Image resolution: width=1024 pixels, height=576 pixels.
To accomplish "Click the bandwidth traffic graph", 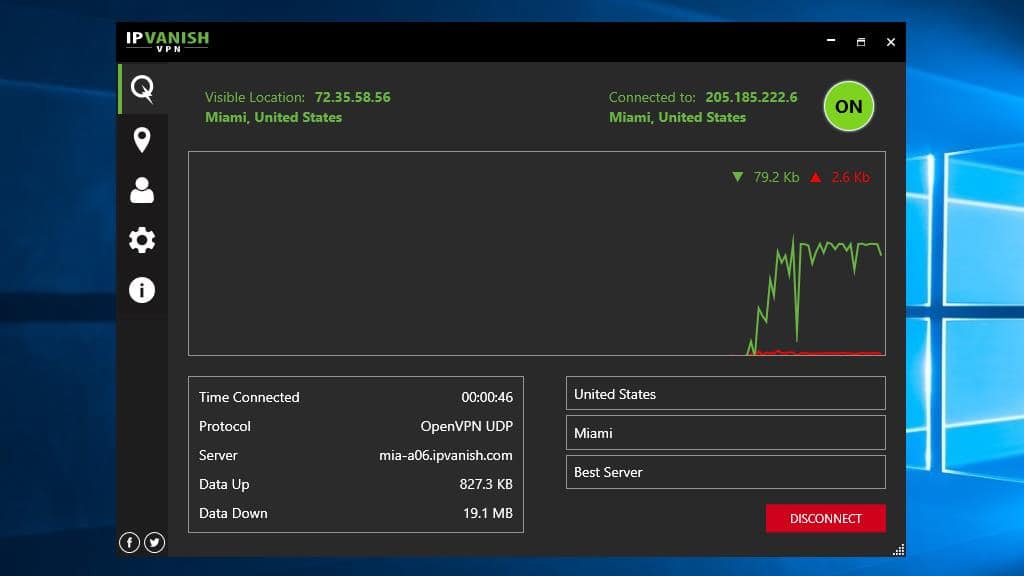I will coord(537,253).
